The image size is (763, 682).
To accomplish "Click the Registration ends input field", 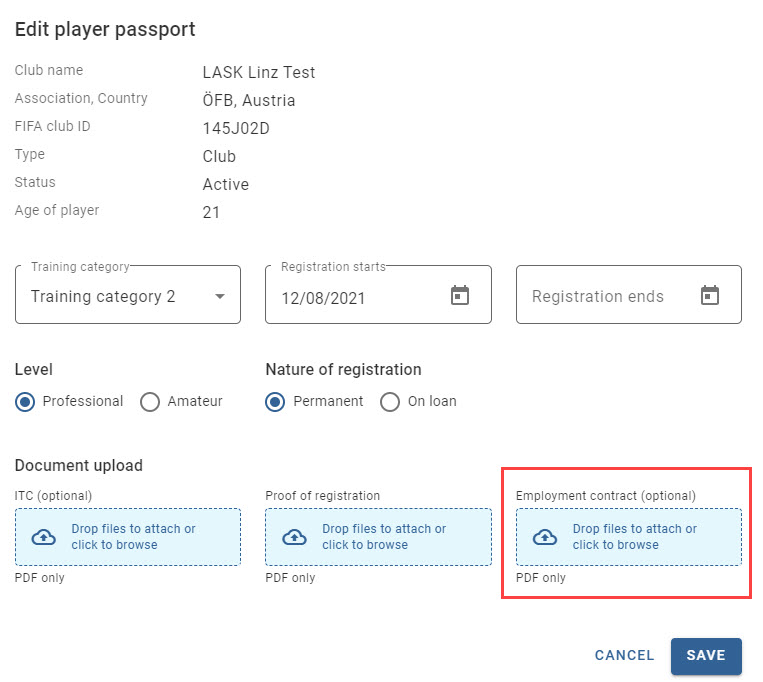I will (629, 294).
